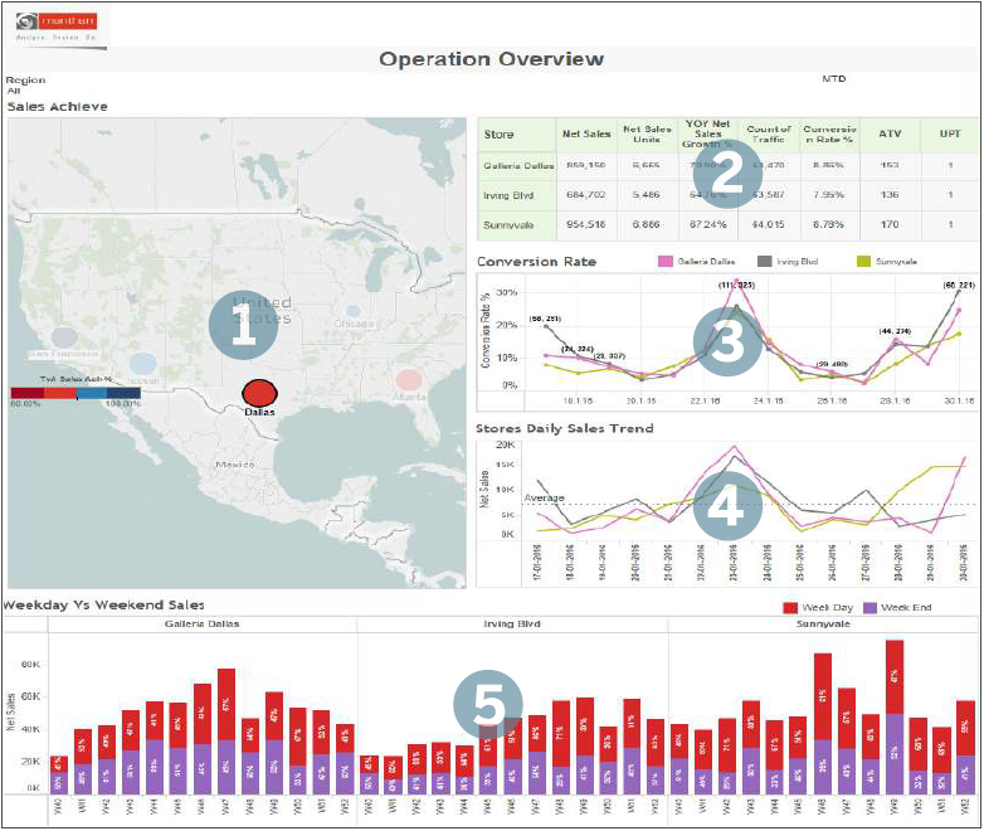
Task: Click the Galleria Dallas row in the store table
Action: pos(518,165)
